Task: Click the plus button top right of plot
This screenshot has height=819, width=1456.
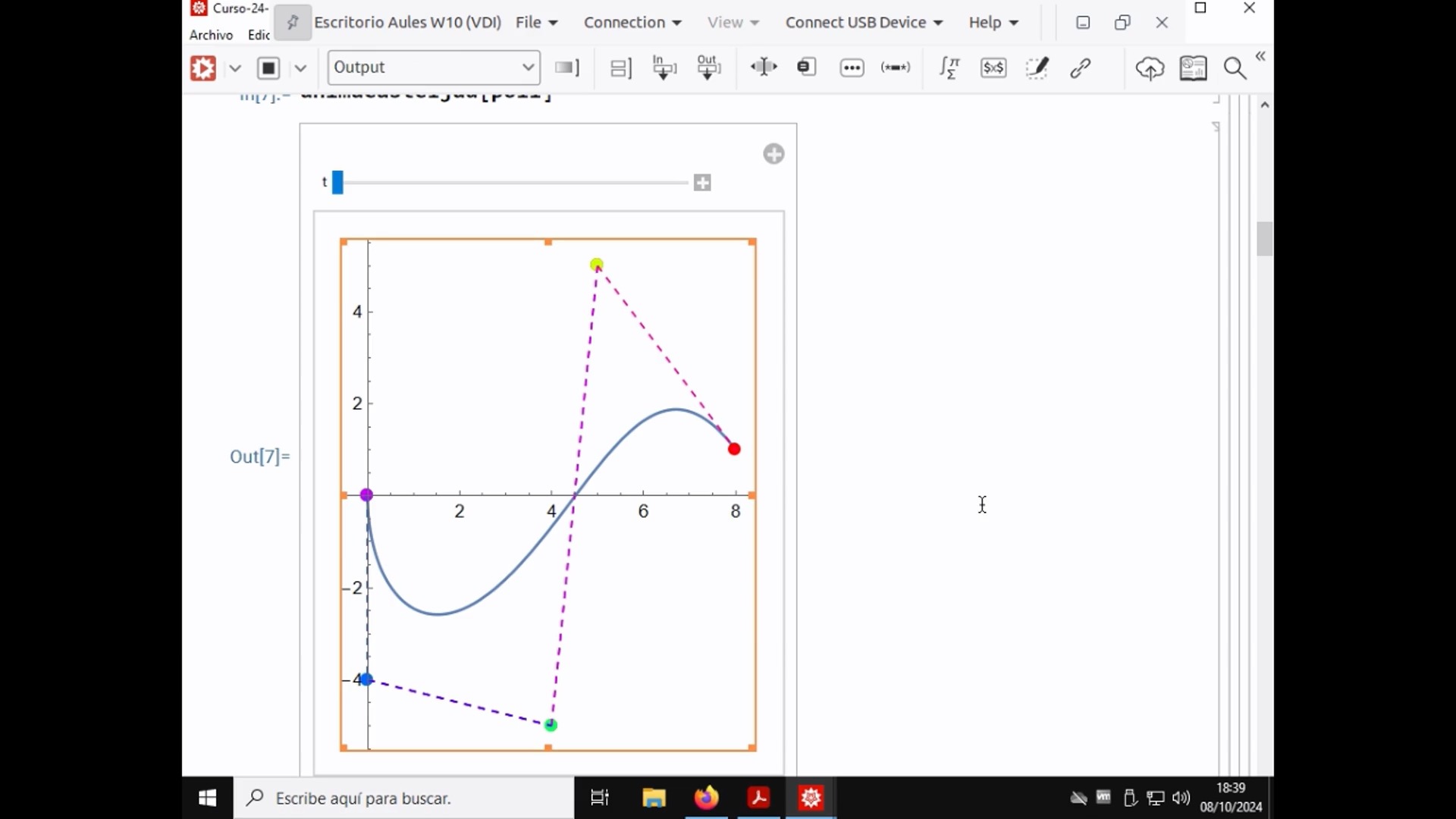Action: [x=774, y=153]
